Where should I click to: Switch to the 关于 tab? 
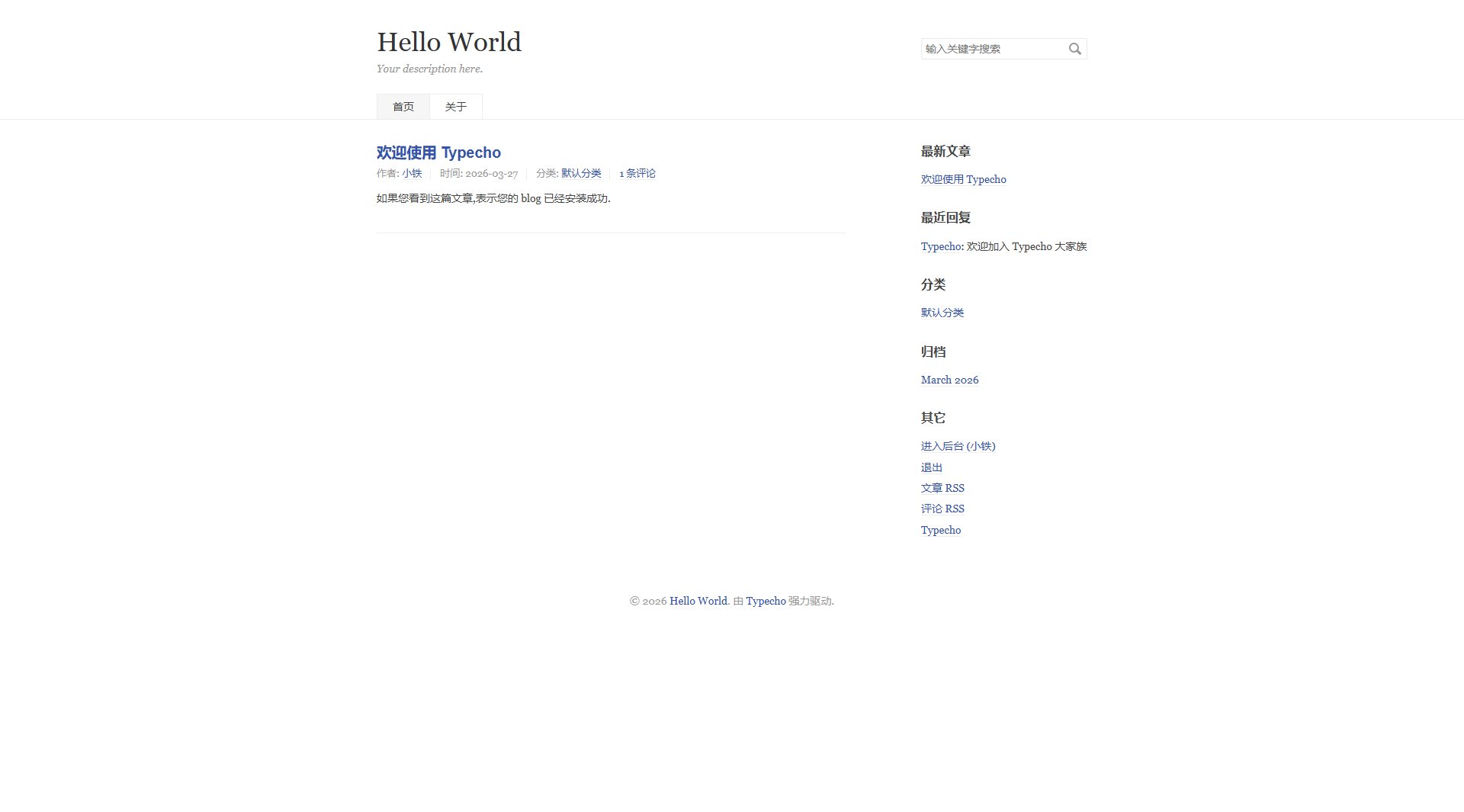(x=455, y=106)
